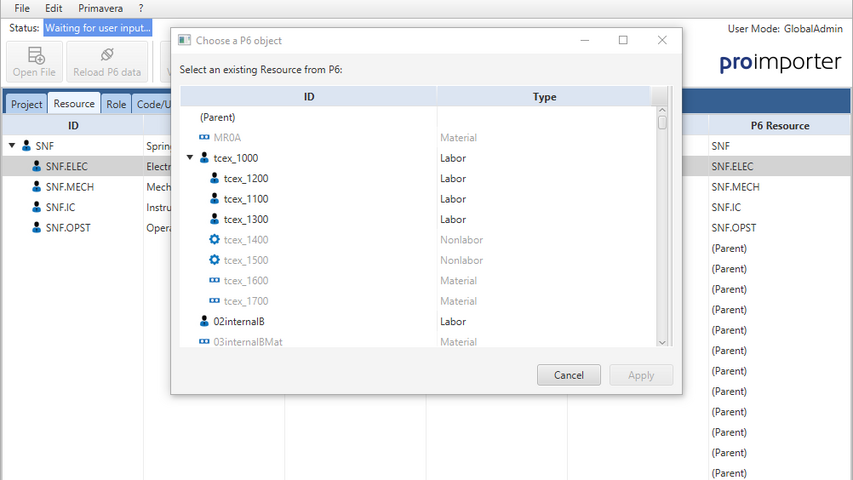Select the tcex_1200 labor person icon
The height and width of the screenshot is (480, 853).
214,179
